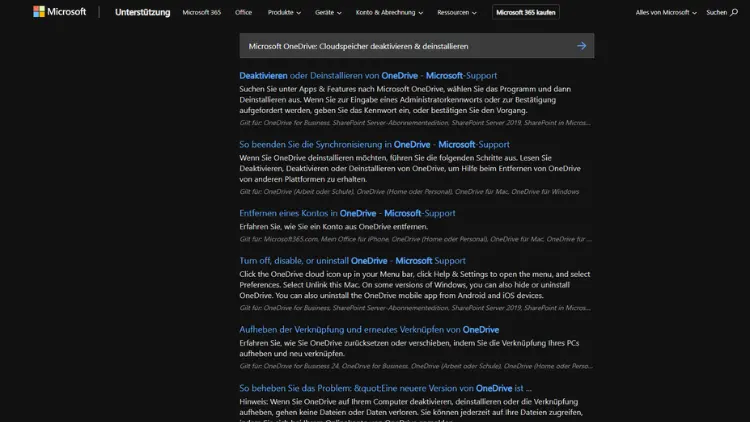Click 'Gilt für: OneDrive (Arbeit oder Schule)' line
Viewport: 750px width, 422px height.
tap(409, 192)
